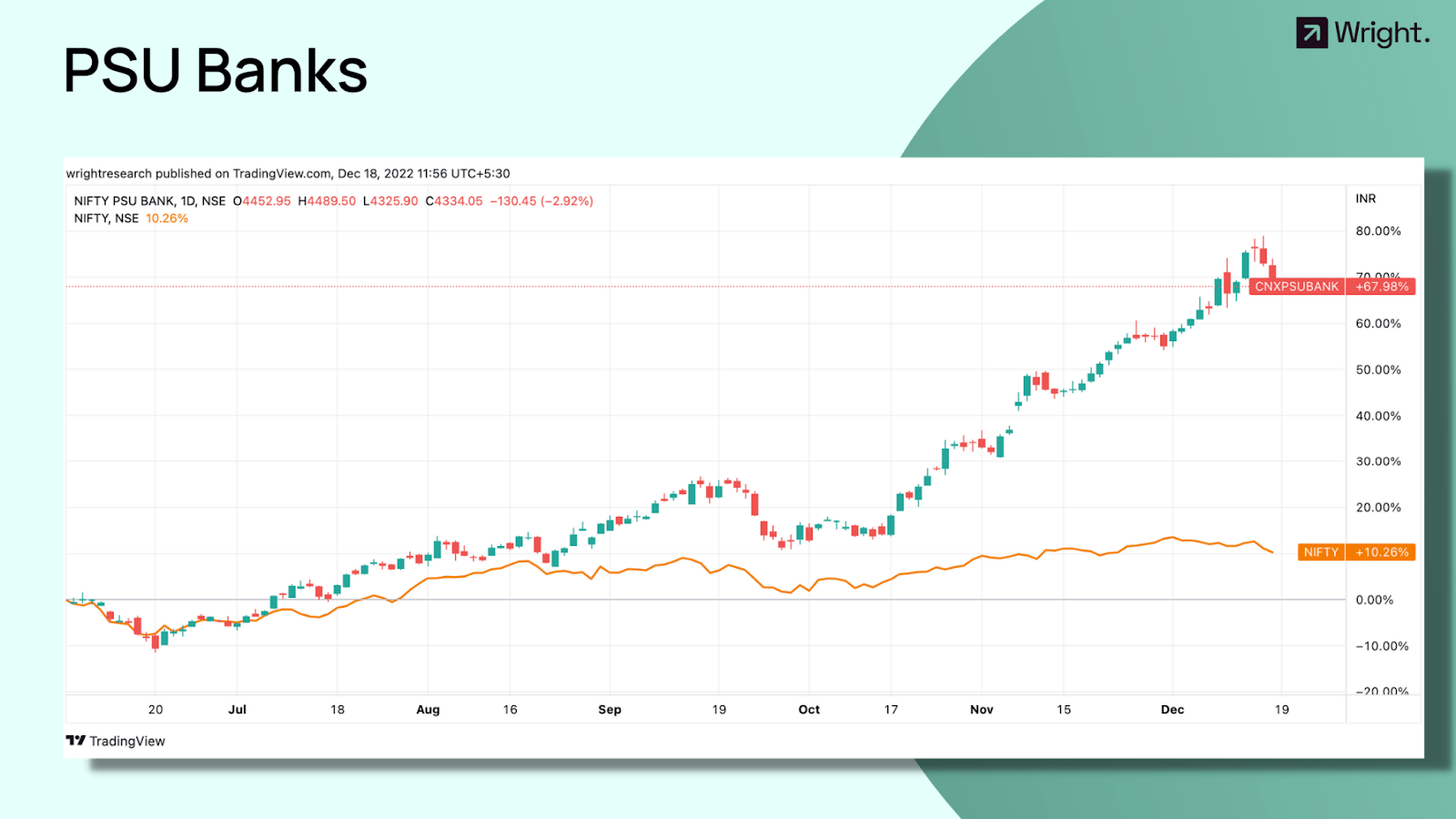
Task: Click the TradingView logo
Action: 116,741
